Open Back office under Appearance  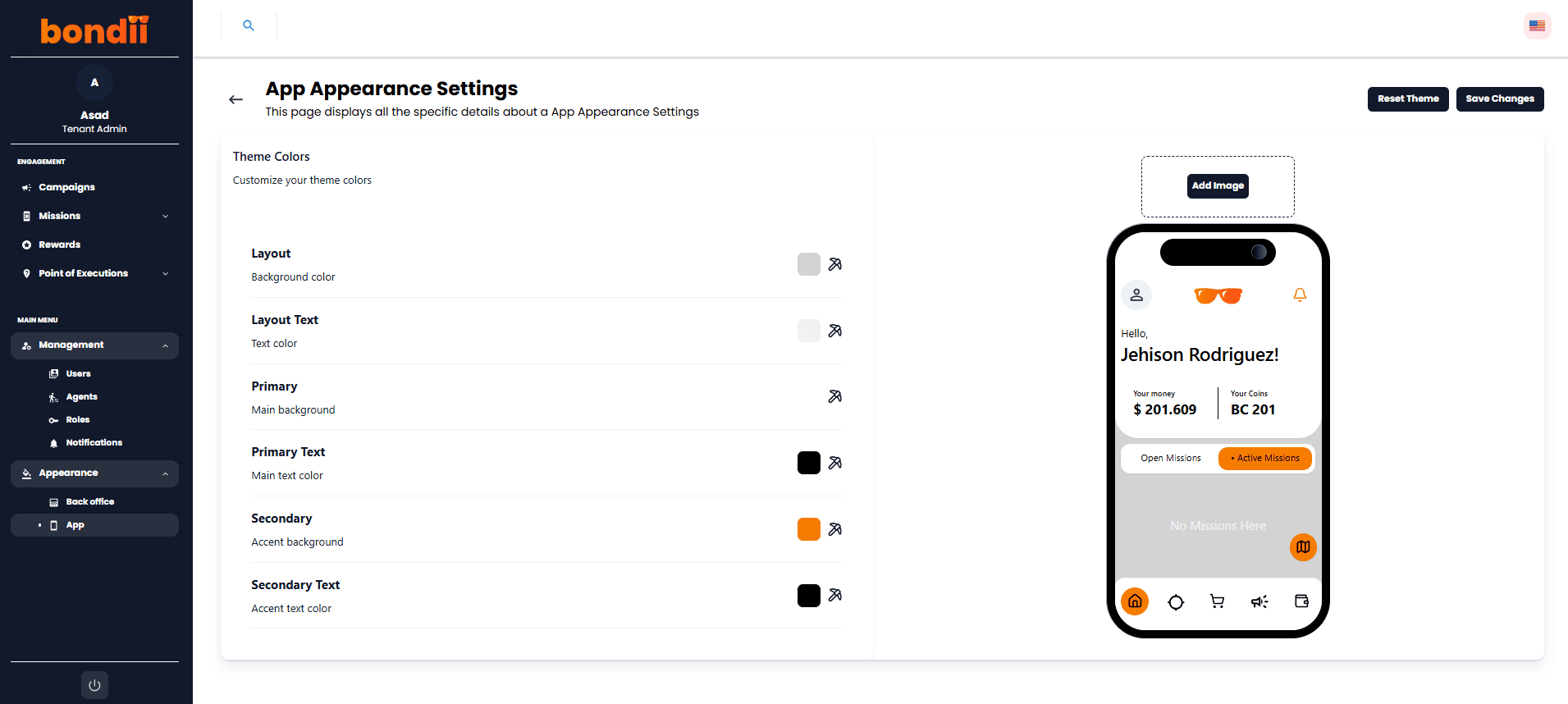tap(89, 501)
